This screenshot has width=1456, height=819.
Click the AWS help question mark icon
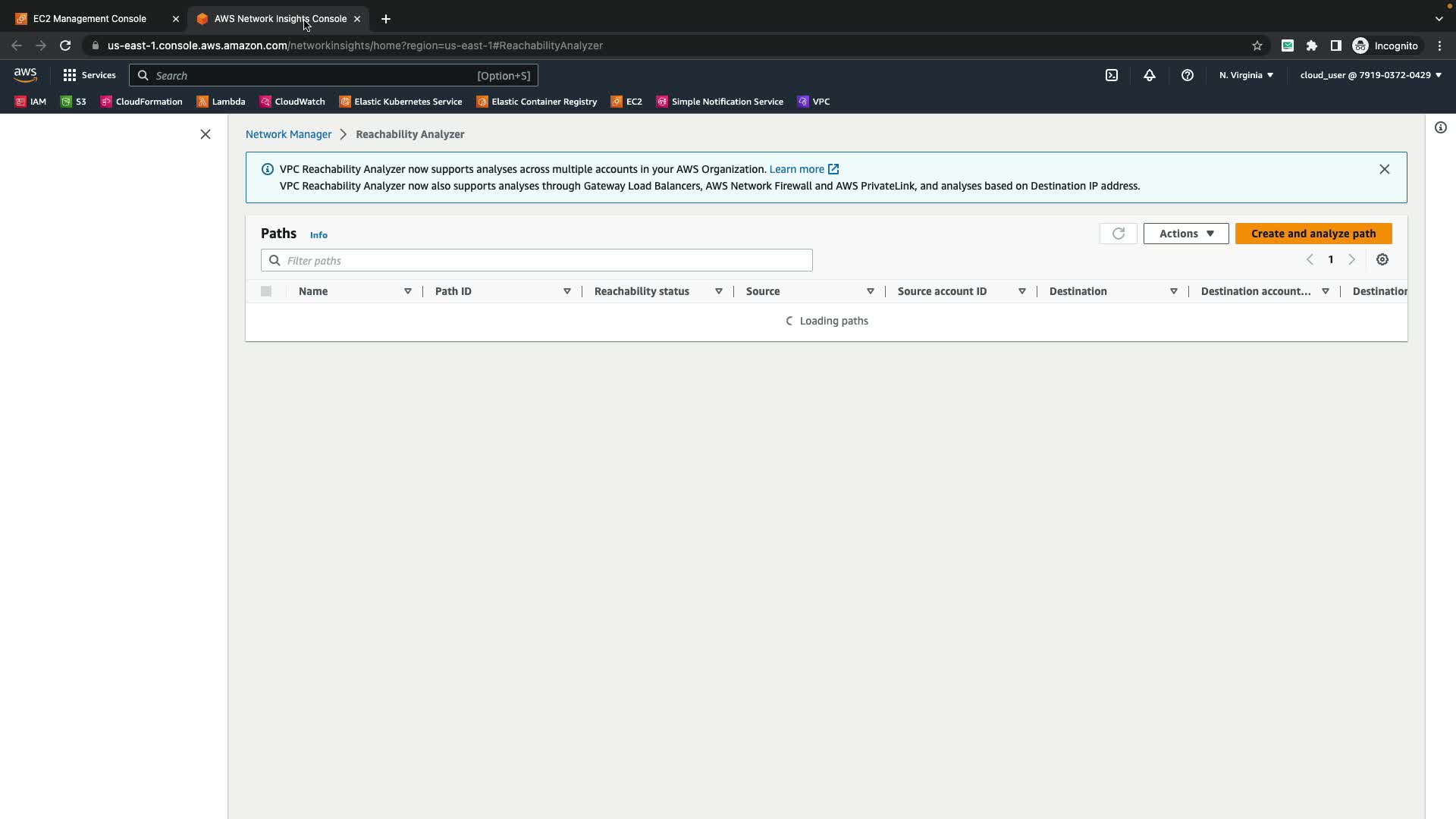(x=1188, y=75)
